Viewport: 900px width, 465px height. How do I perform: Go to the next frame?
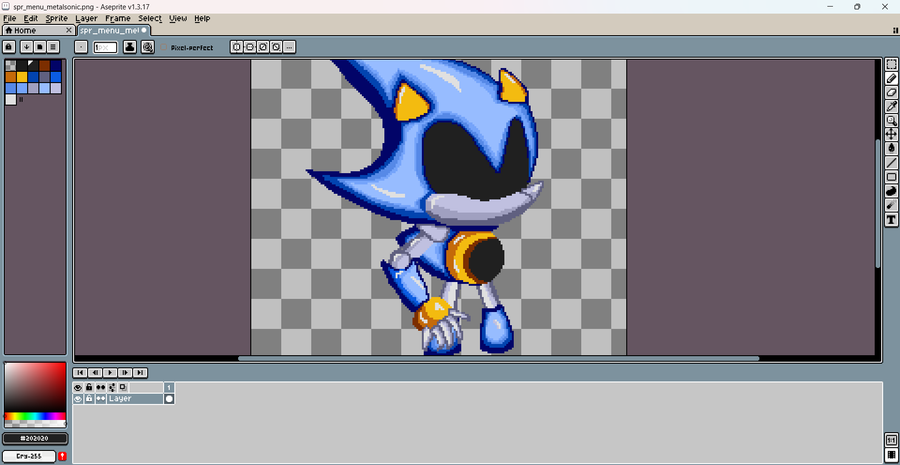pyautogui.click(x=125, y=373)
